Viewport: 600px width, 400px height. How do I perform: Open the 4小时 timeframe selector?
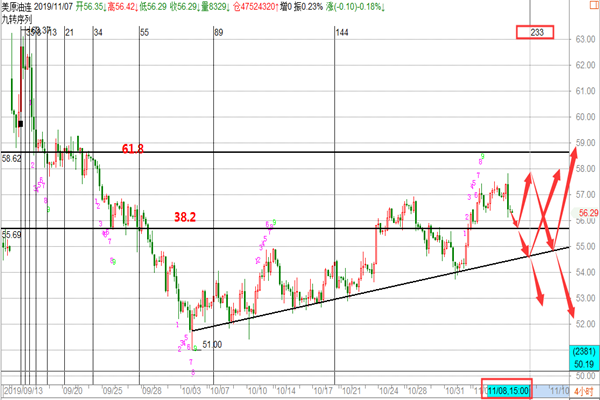pos(586,389)
